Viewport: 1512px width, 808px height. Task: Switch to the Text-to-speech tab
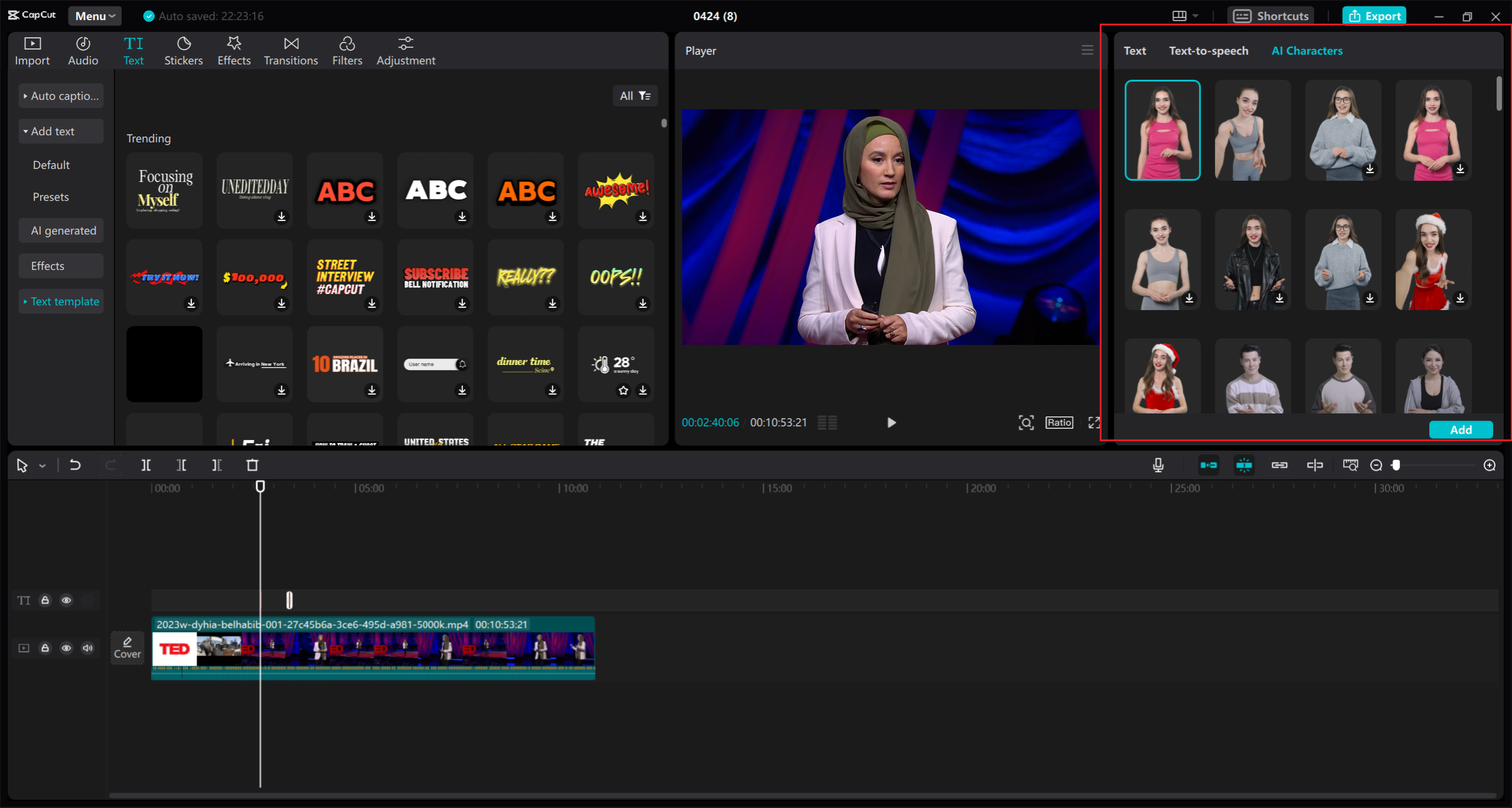coord(1208,51)
